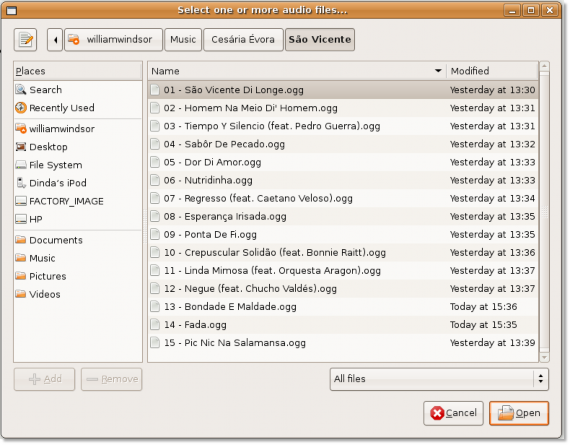Click the file list scrollbar down arrow
The width and height of the screenshot is (570, 445).
[544, 357]
